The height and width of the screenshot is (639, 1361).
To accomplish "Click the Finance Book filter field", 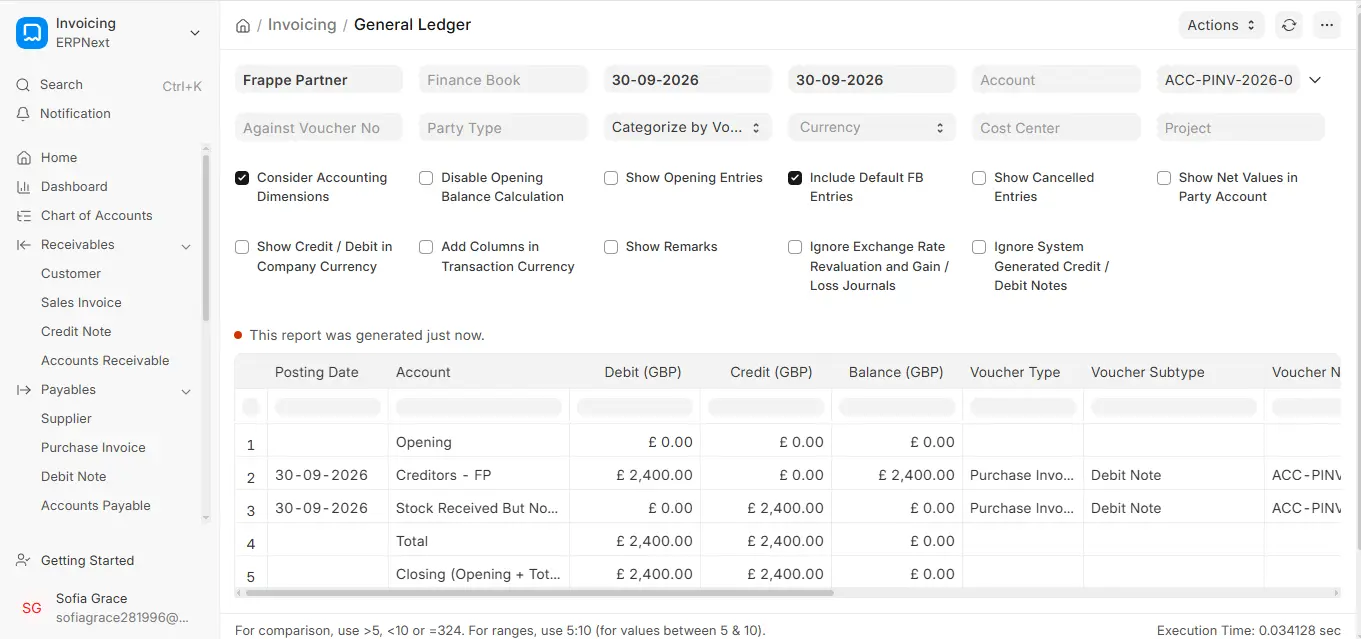I will click(503, 80).
